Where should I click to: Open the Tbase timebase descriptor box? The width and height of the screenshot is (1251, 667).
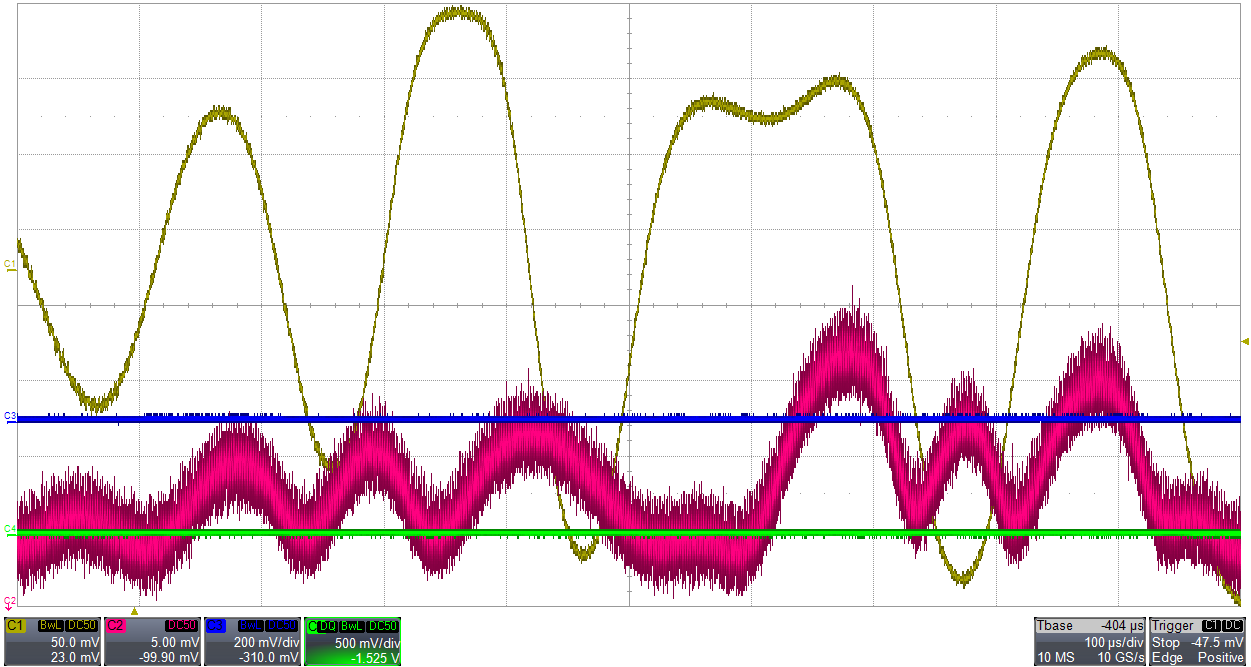[1090, 641]
